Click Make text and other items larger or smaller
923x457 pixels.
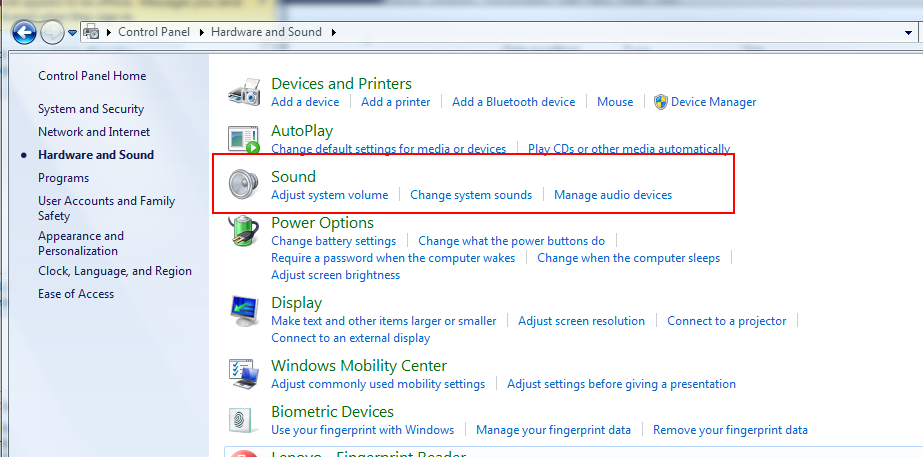point(383,321)
